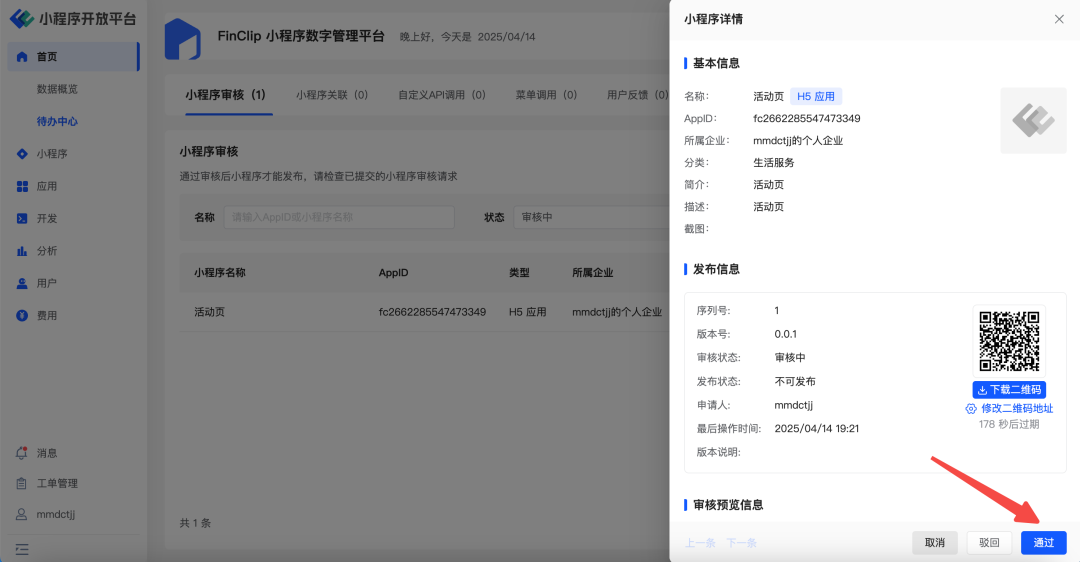
Task: Click AppID fc2662285547473349 in the table row
Action: pos(432,312)
